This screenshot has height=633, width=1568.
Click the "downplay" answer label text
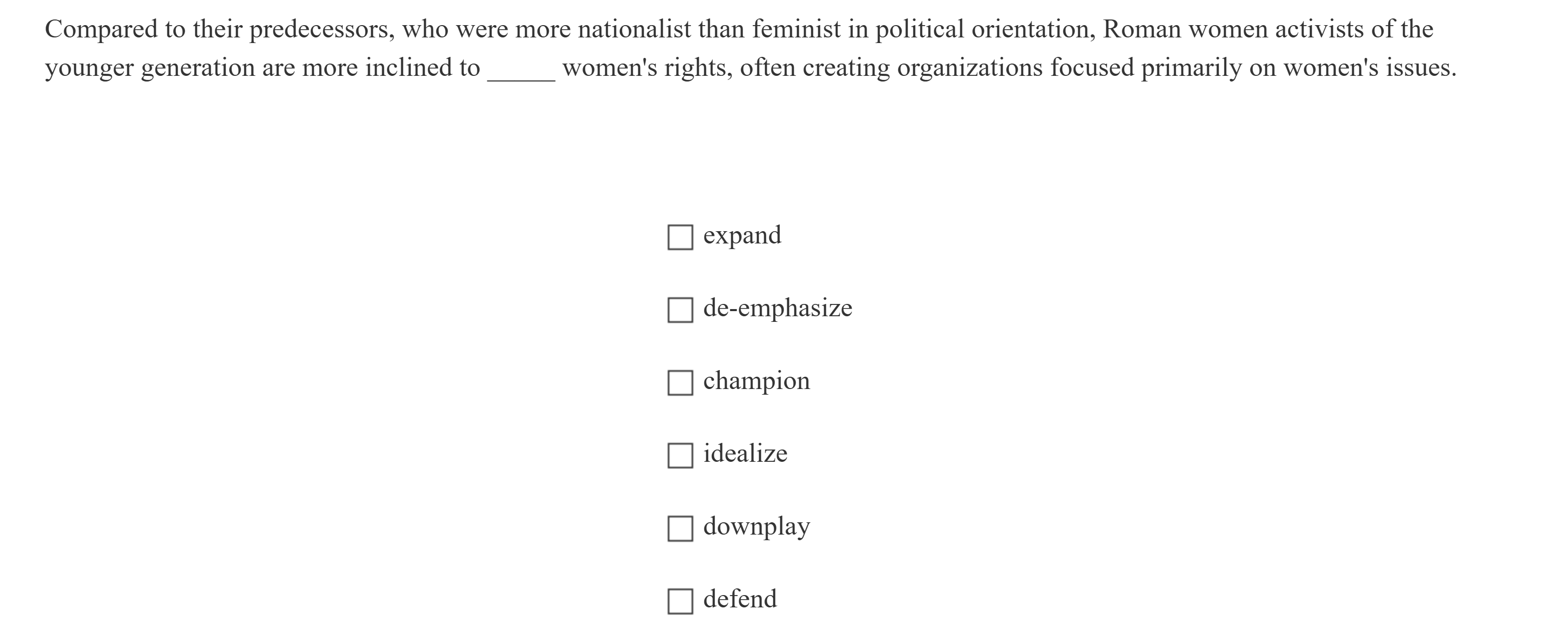pos(756,526)
